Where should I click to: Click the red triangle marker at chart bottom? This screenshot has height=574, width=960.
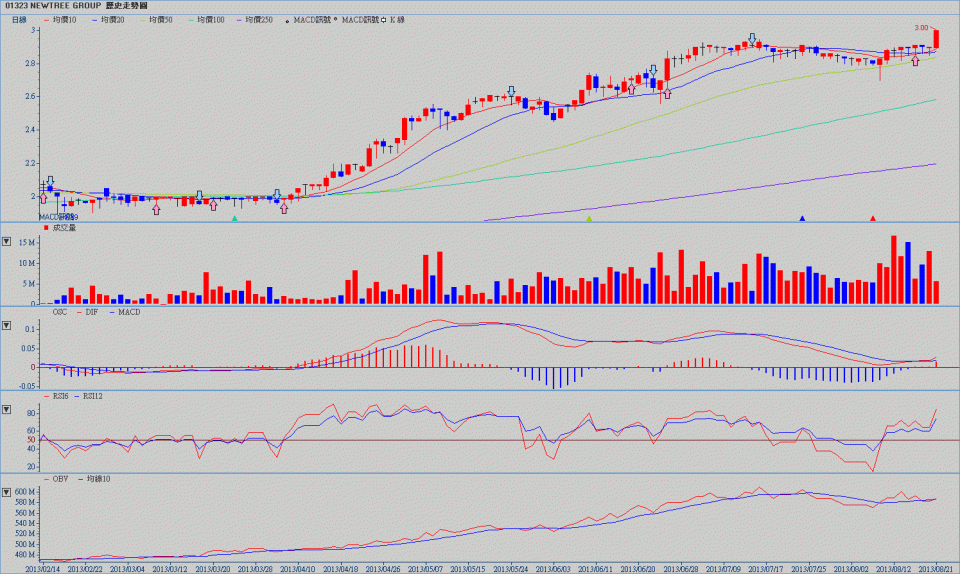coord(873,218)
